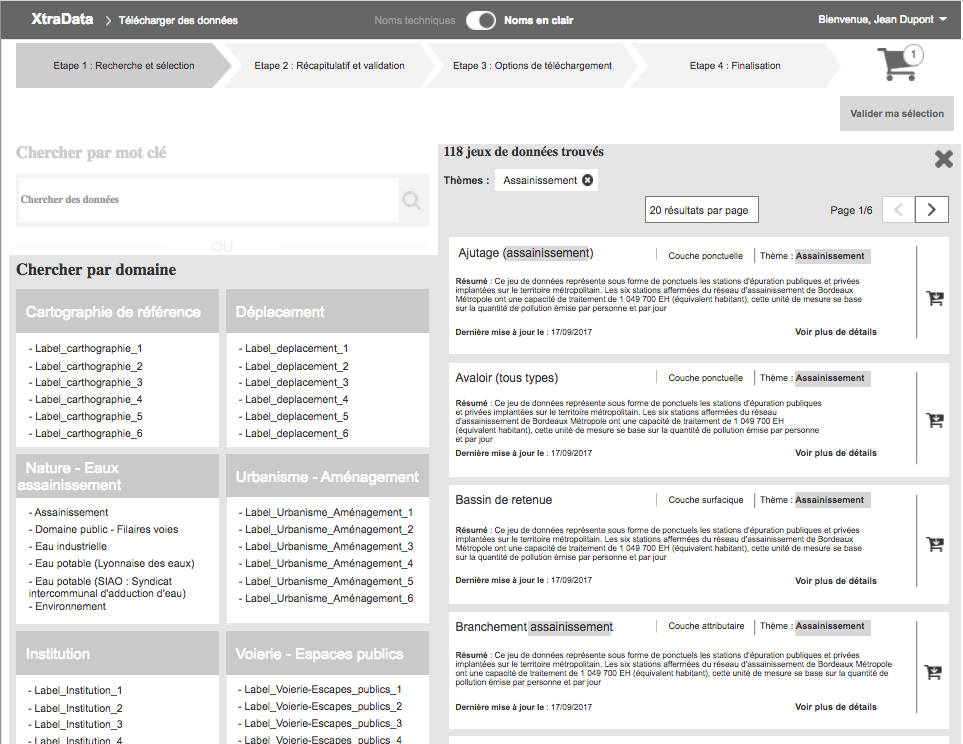Add Ajutage dataset to cart
The height and width of the screenshot is (744, 963).
pos(935,298)
